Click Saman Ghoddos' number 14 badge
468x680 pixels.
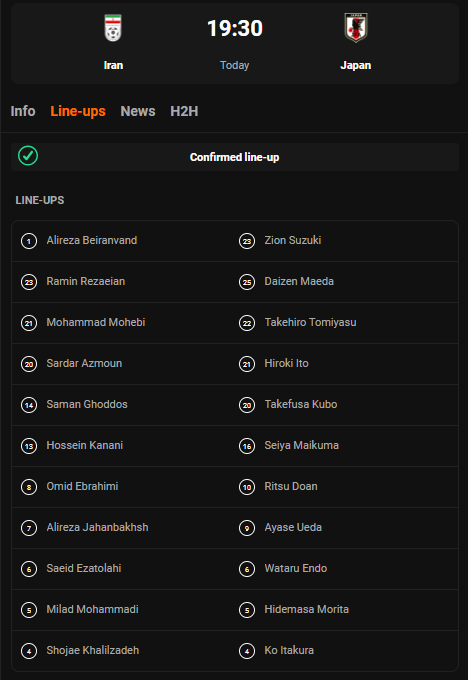tap(29, 405)
